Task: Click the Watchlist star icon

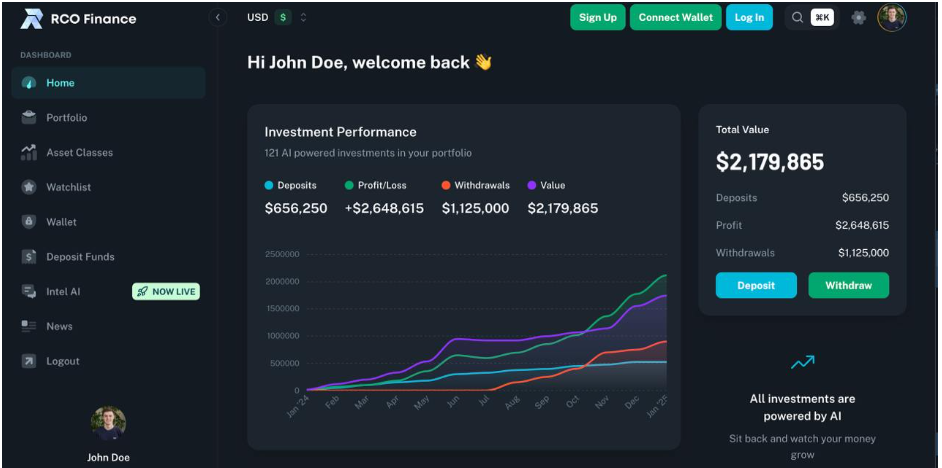Action: click(x=29, y=187)
